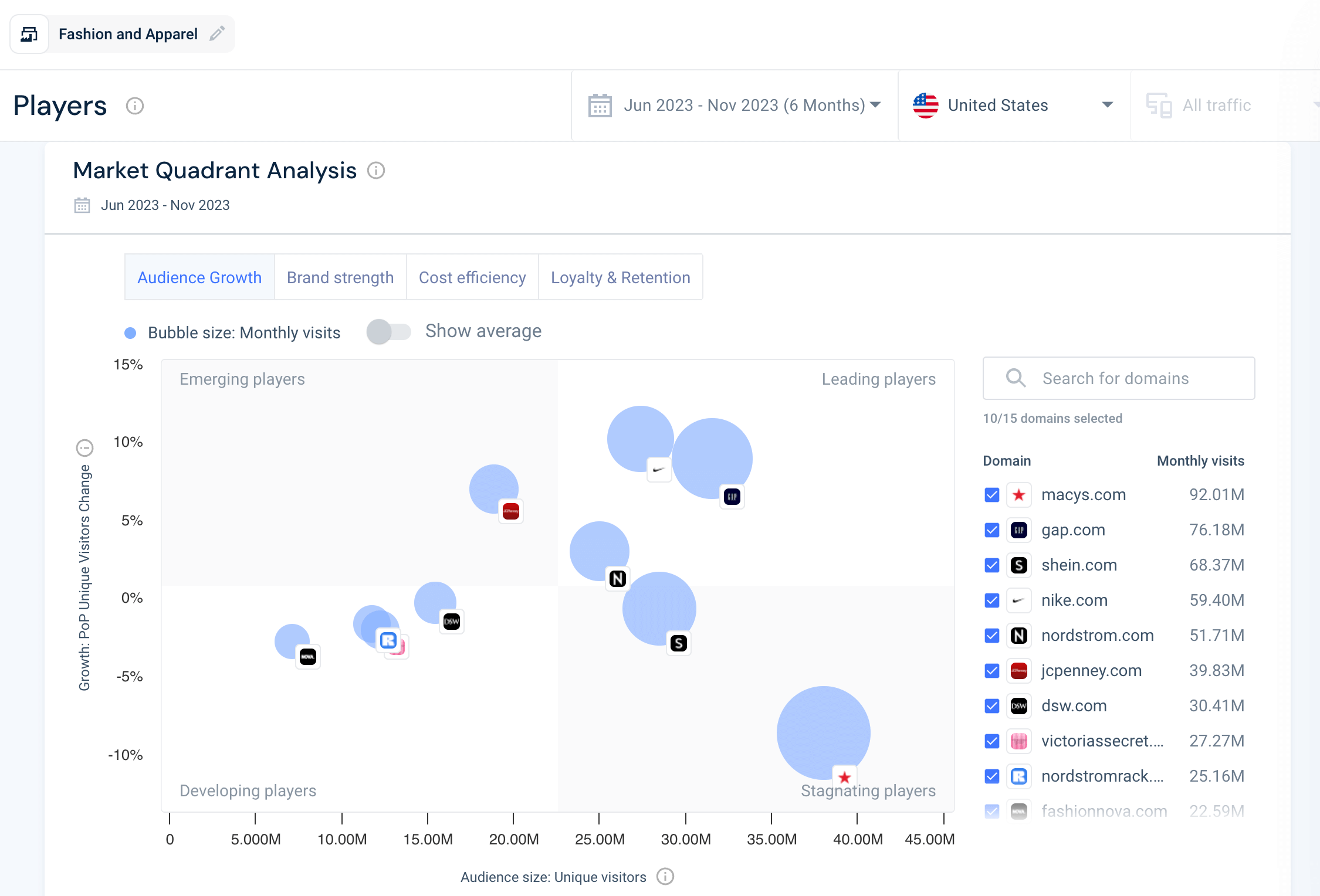Uncheck the gap.com checkbox

[x=992, y=530]
